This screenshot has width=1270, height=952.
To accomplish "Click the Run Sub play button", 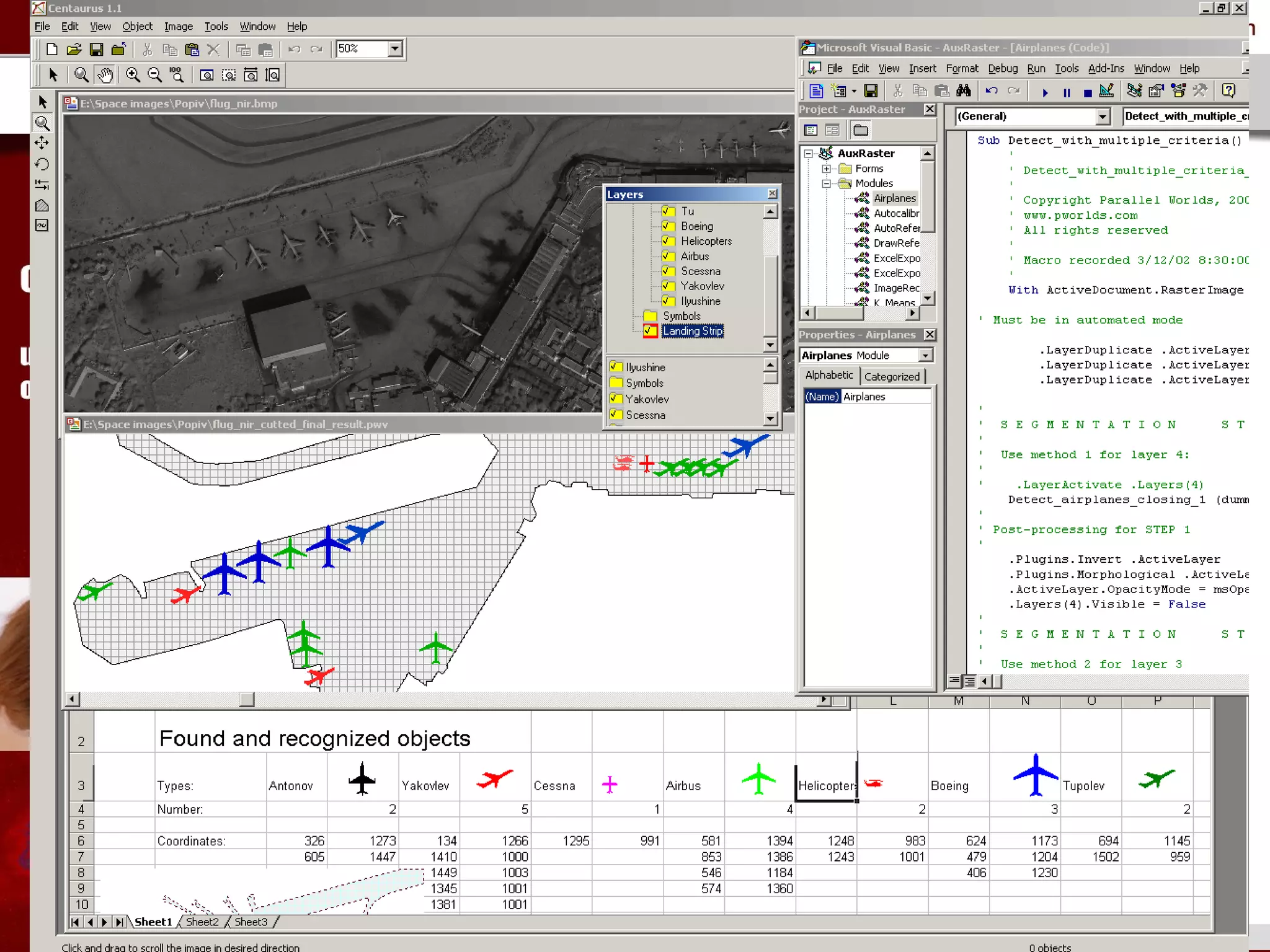I will click(1045, 92).
